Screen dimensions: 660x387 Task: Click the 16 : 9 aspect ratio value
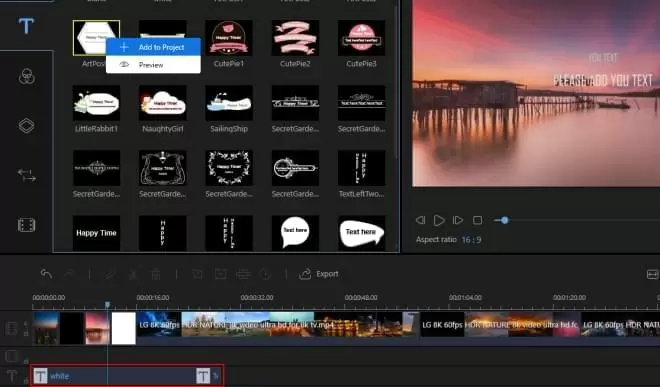[471, 240]
